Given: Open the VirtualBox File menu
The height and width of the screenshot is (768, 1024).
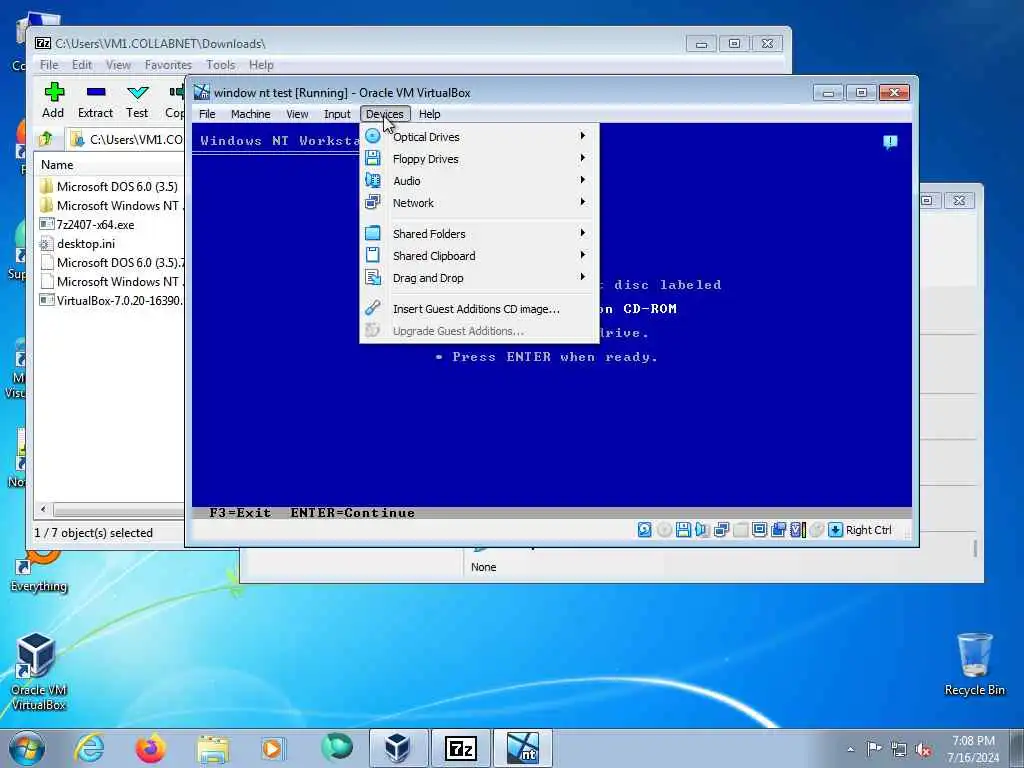Looking at the screenshot, I should point(207,114).
